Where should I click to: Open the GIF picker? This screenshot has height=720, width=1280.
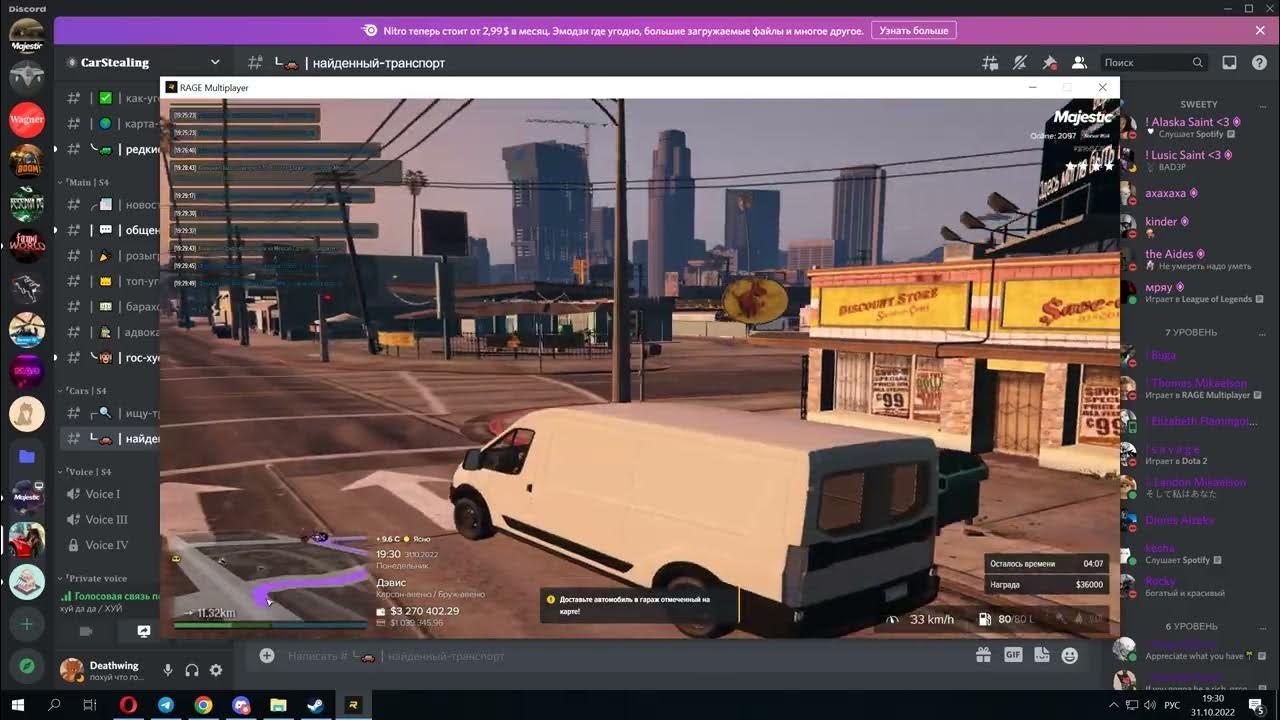(1013, 656)
